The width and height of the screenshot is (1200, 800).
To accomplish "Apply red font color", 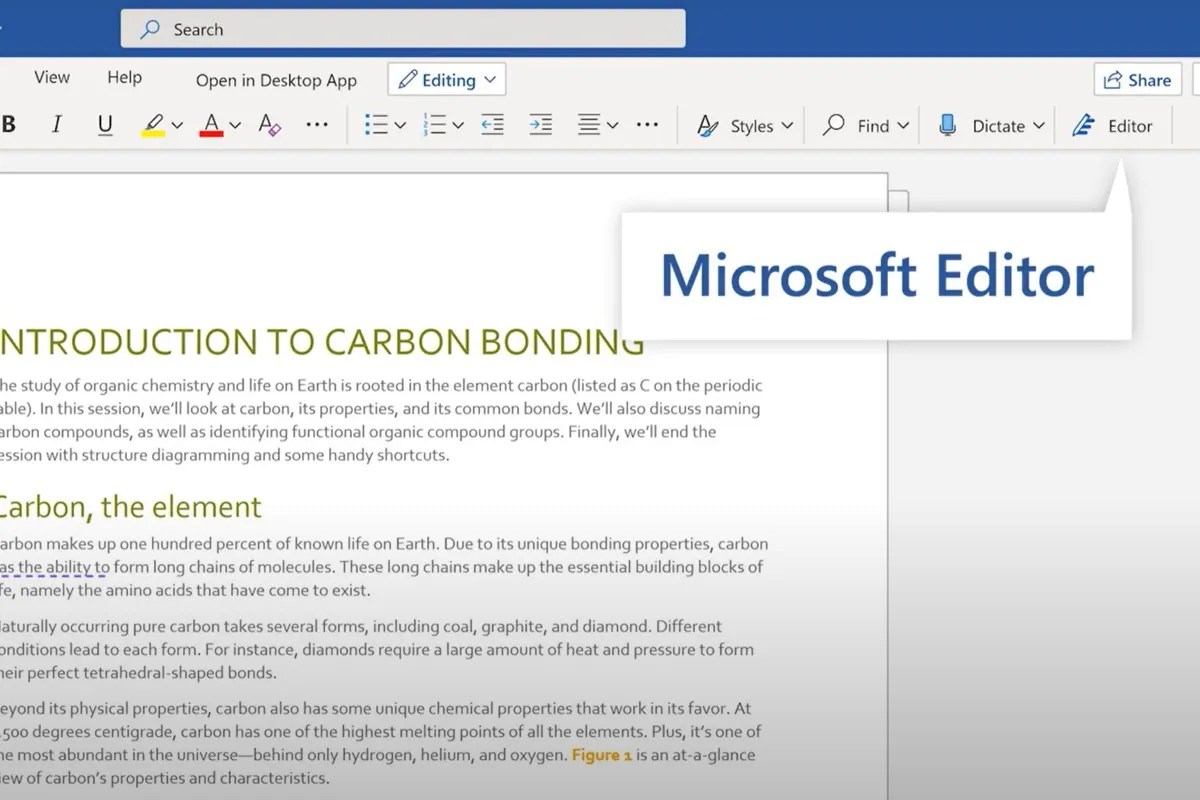I will click(211, 126).
